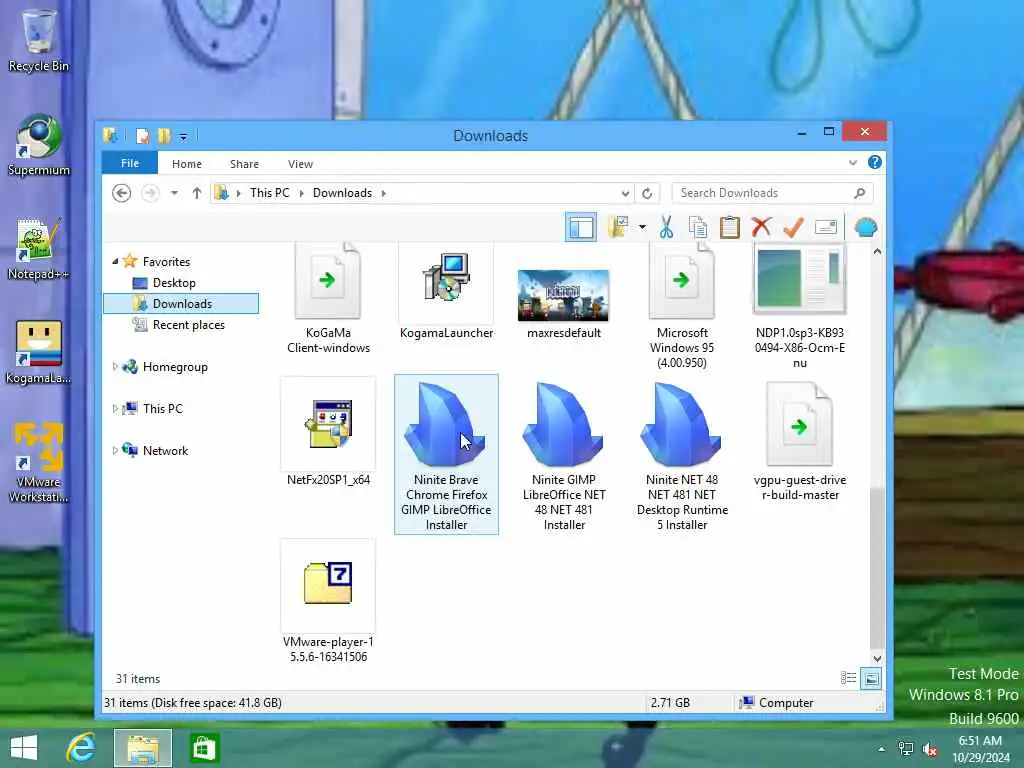Select the VMware-player-15.5.6 file
The width and height of the screenshot is (1024, 768).
(328, 601)
